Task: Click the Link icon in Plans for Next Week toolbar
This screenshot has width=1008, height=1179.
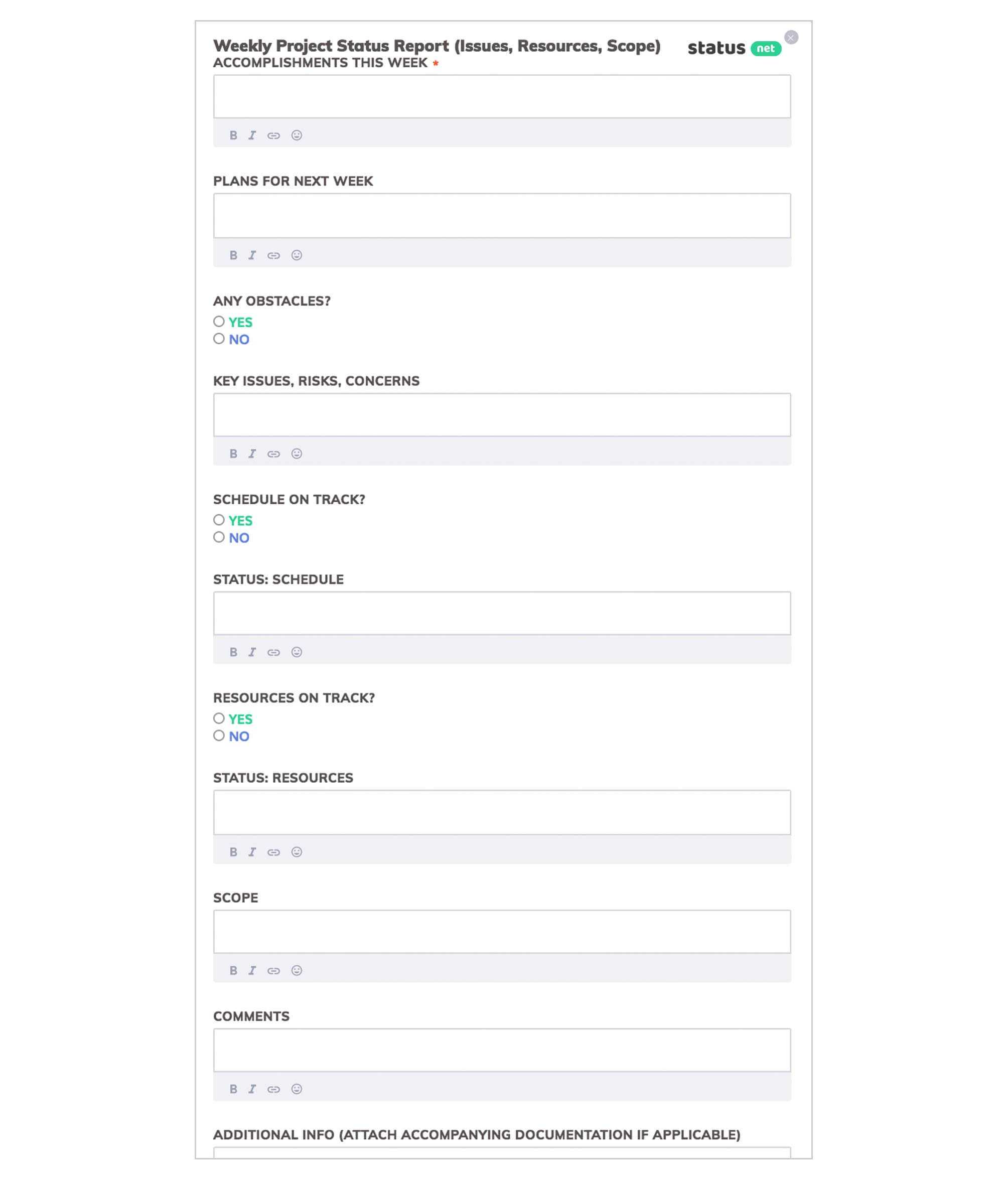Action: [x=273, y=254]
